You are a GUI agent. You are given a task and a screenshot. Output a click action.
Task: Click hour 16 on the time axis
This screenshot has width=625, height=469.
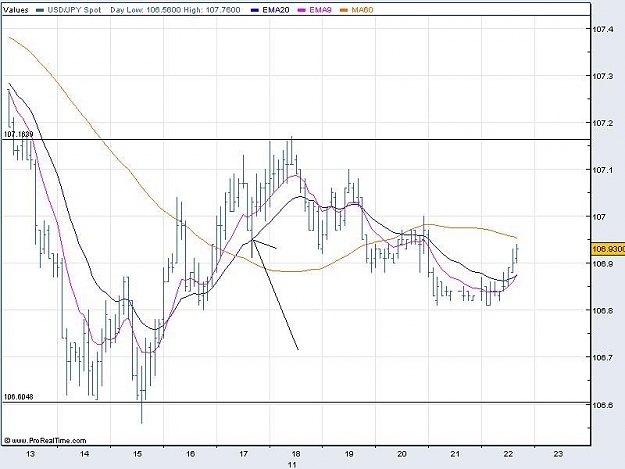pos(190,454)
